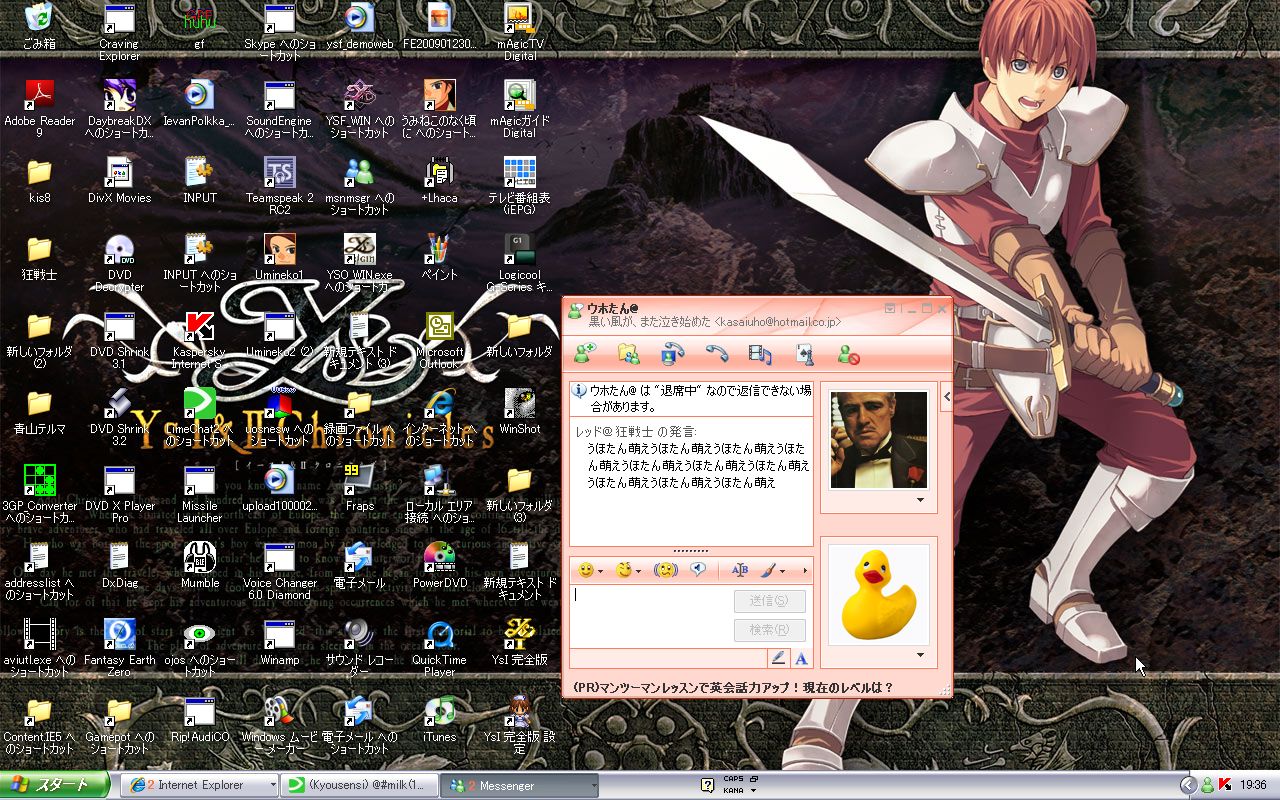Switch to Messenger taskbar group
The image size is (1280, 800).
(519, 785)
